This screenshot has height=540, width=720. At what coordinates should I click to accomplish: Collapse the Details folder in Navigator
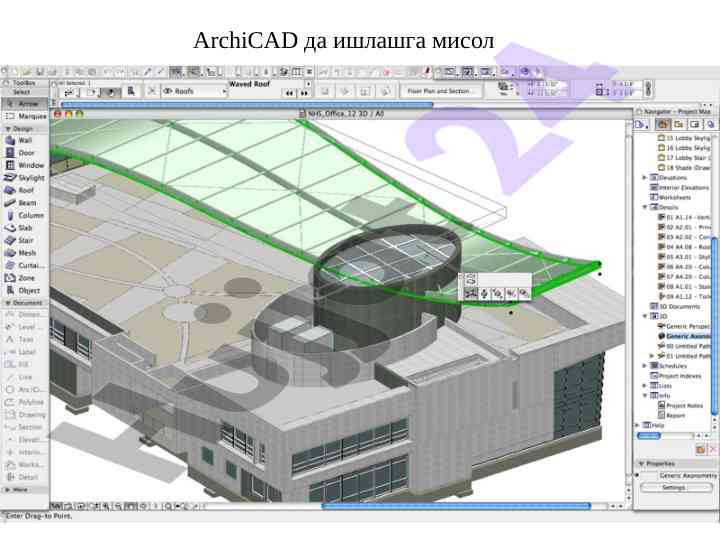click(645, 207)
